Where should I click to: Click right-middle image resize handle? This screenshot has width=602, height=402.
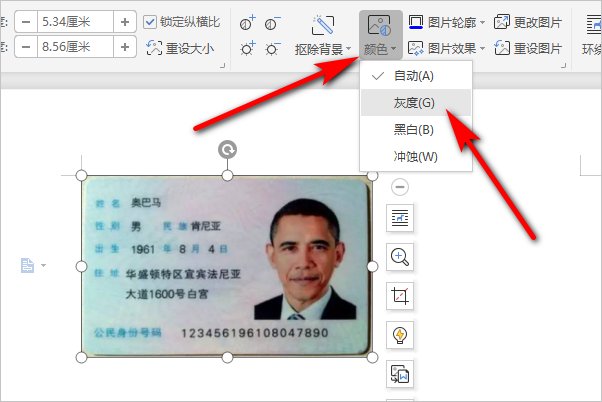point(372,266)
